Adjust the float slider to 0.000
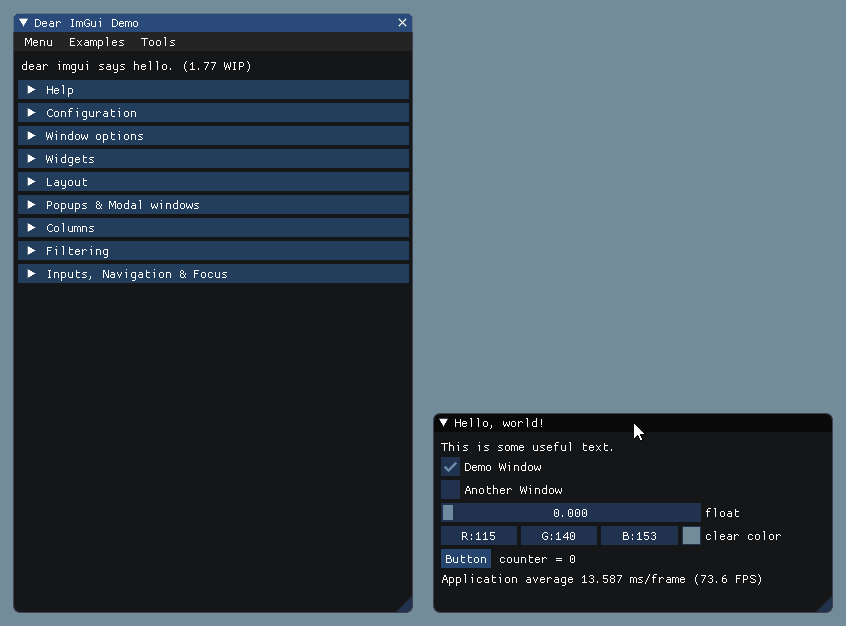 571,512
